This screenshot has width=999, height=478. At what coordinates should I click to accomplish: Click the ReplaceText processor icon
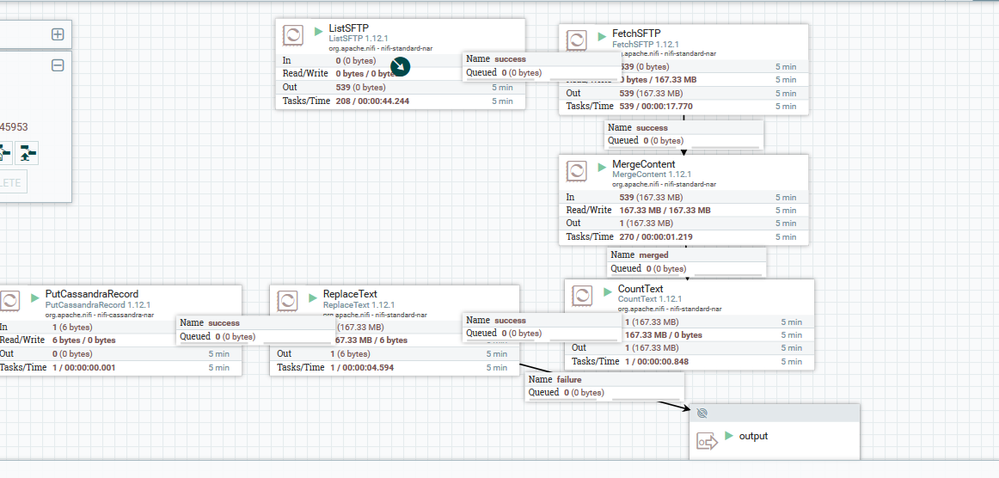(x=287, y=301)
